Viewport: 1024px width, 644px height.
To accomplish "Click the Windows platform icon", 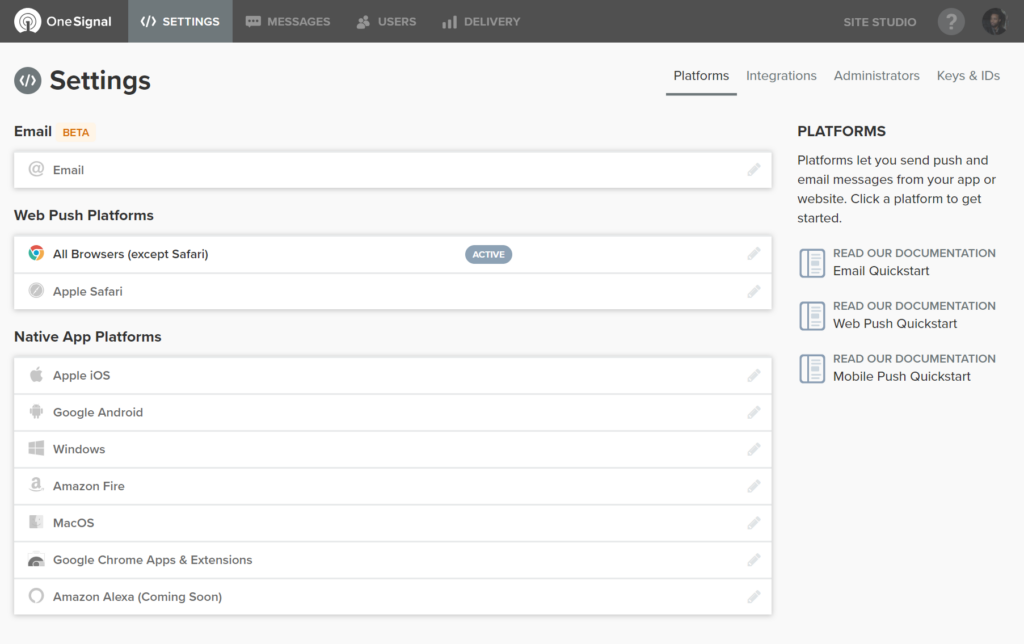I will [36, 449].
